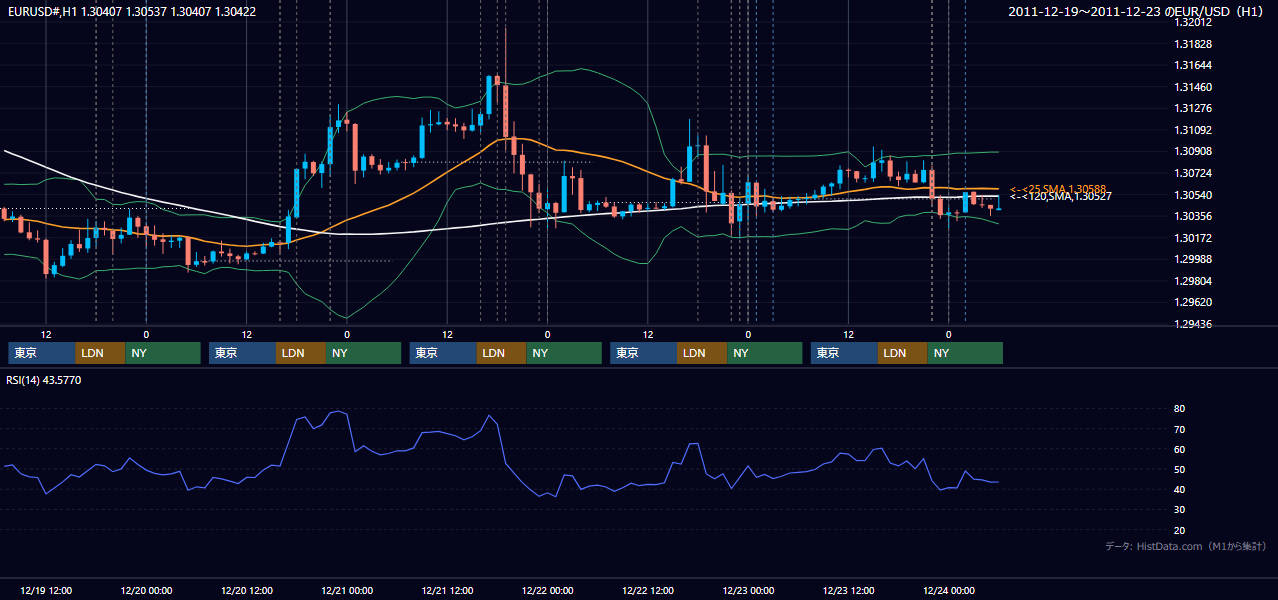The height and width of the screenshot is (600, 1278).
Task: Click the EURUSD#,H1 price header text
Action: point(130,12)
